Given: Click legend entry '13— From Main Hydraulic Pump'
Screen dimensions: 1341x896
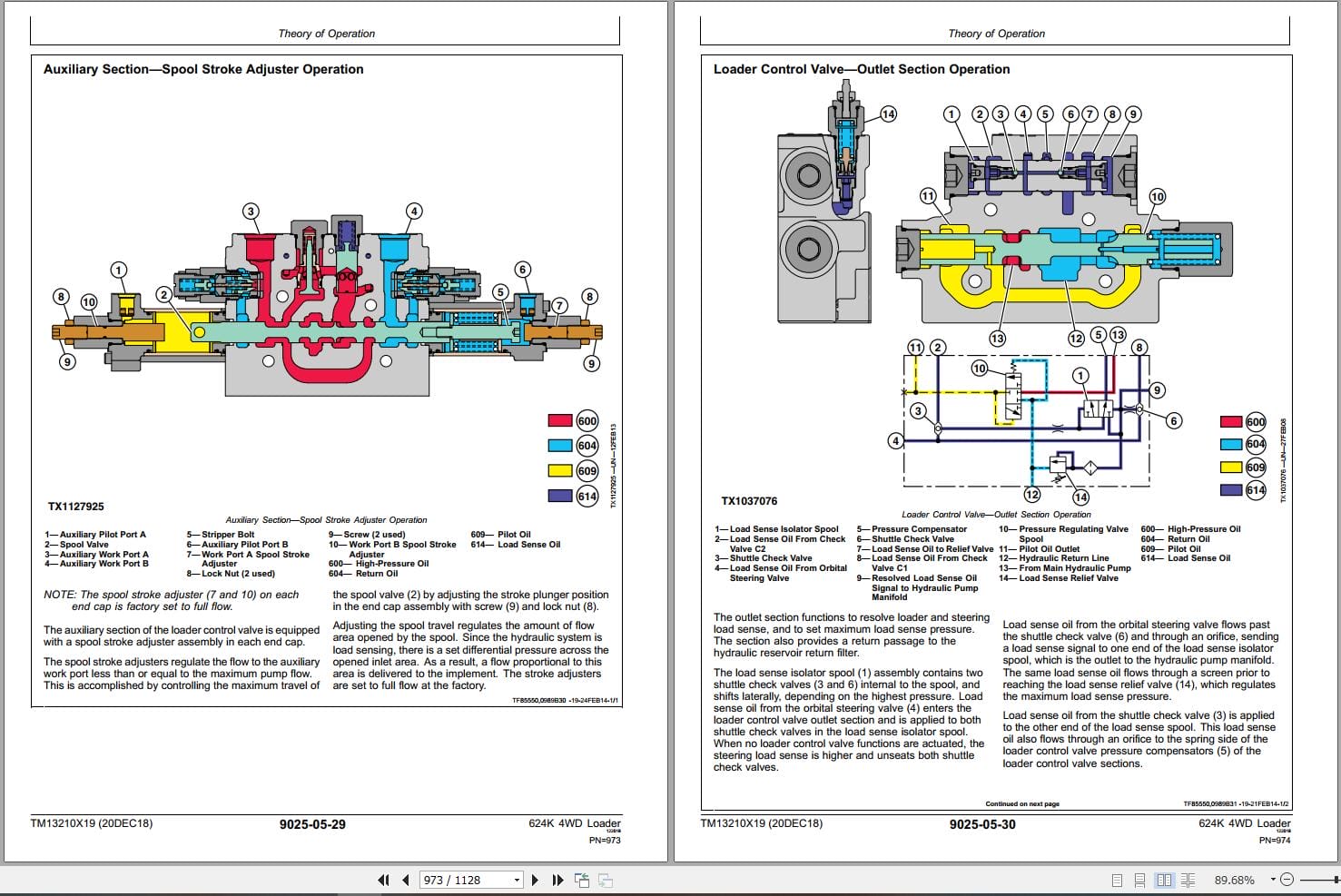Looking at the screenshot, I should tap(1065, 568).
